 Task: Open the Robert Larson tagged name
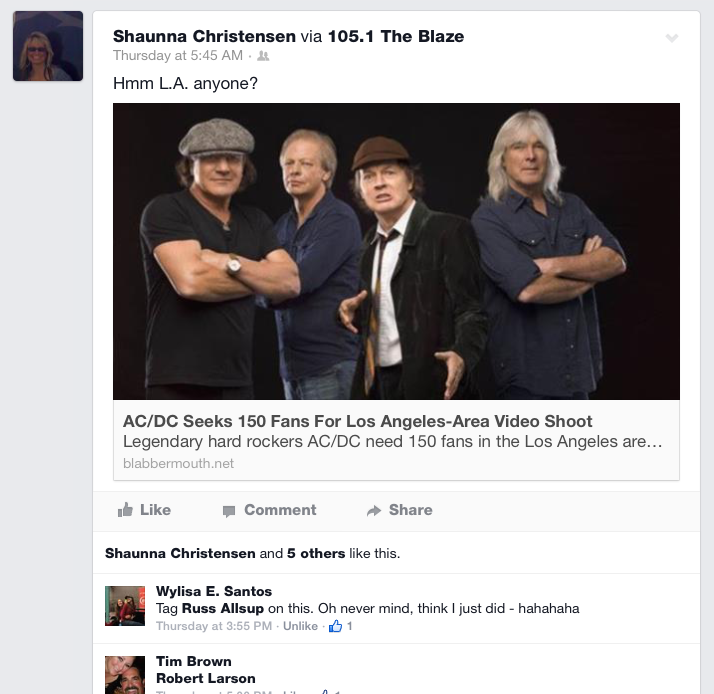click(205, 678)
